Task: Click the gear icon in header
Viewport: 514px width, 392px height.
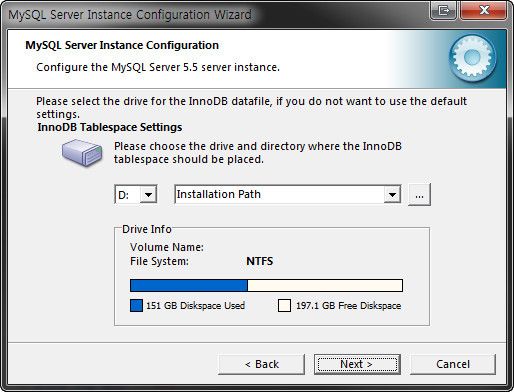Action: (473, 58)
